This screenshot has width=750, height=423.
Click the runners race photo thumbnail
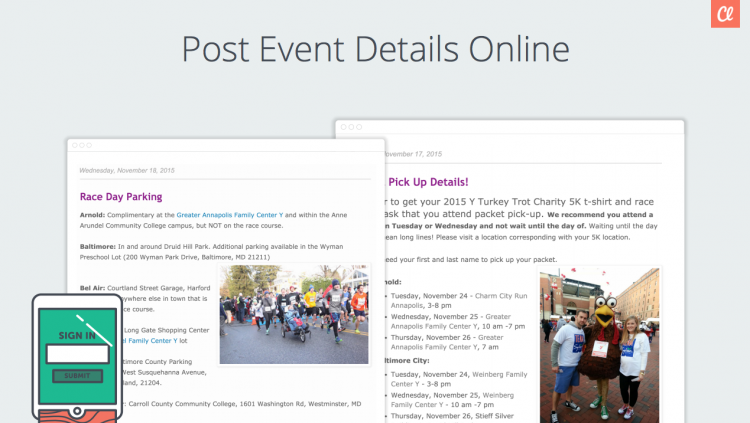coord(294,314)
